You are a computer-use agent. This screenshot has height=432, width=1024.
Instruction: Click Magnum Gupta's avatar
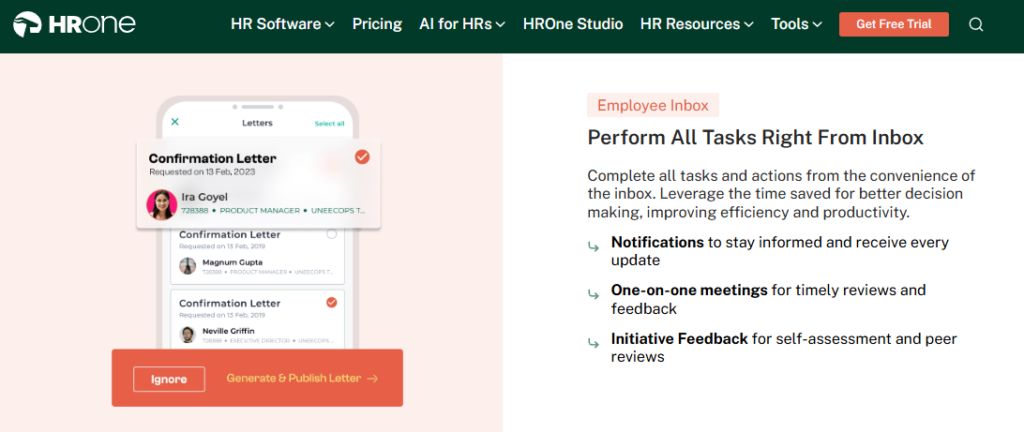point(187,266)
